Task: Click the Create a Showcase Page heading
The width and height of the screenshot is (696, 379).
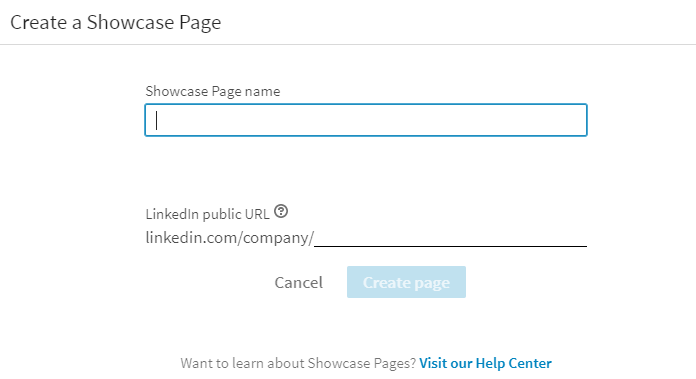Action: [x=115, y=22]
